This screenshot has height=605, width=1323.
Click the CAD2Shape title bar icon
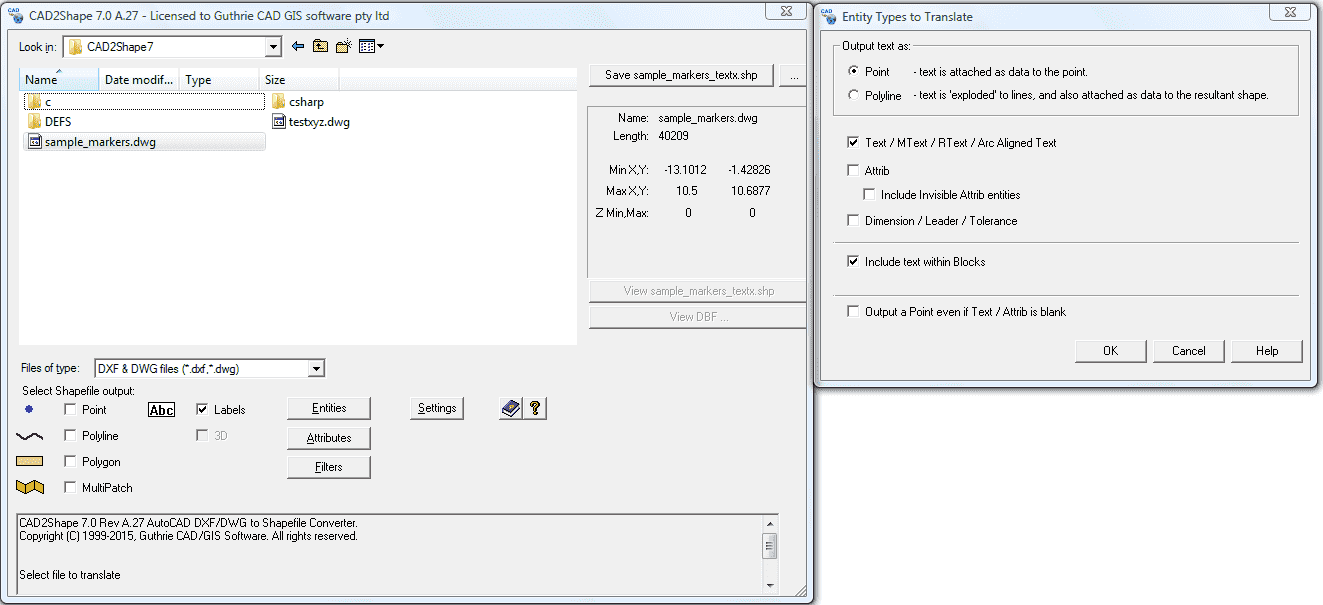tap(14, 14)
